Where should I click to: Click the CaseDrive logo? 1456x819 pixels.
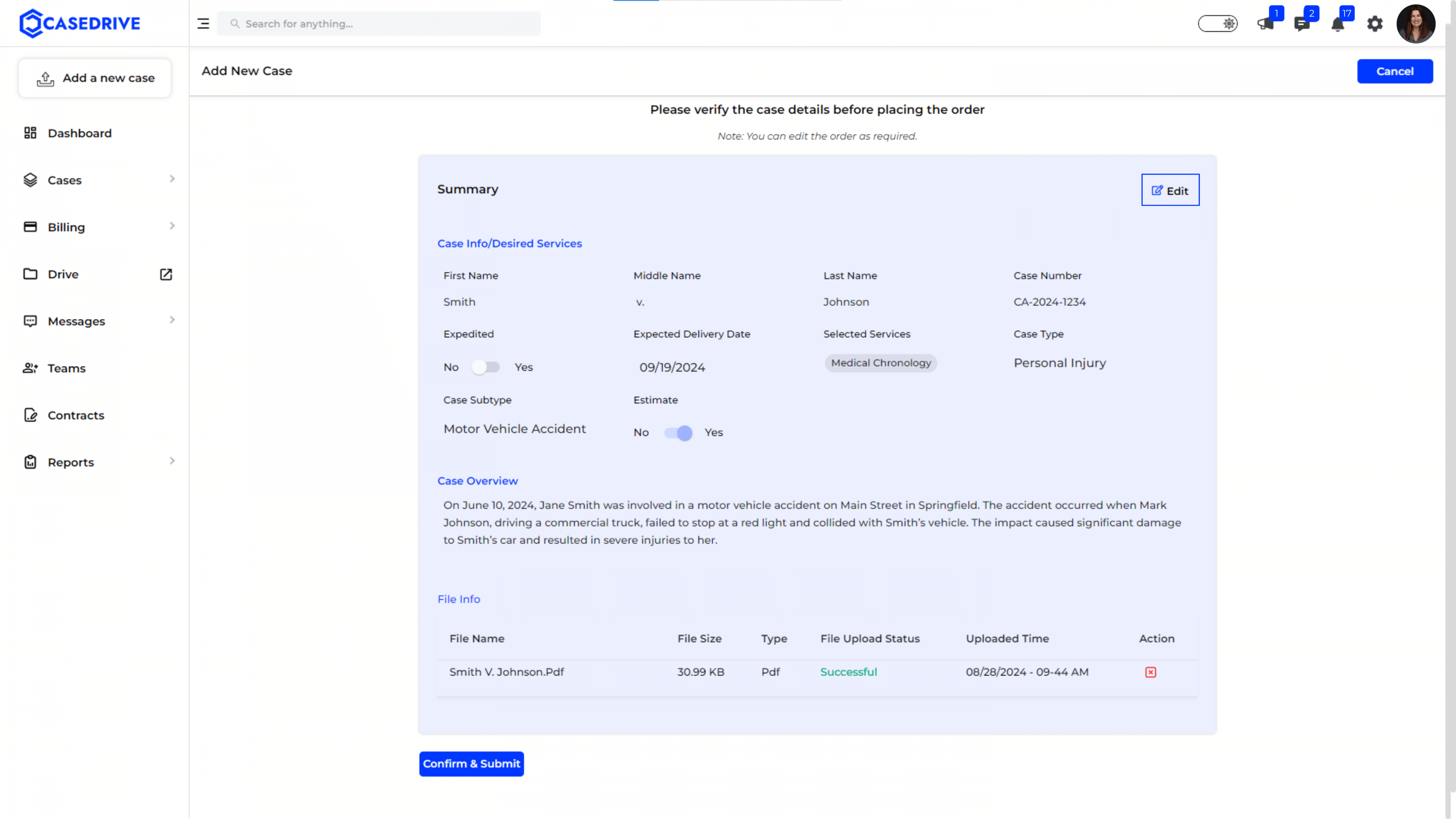click(x=80, y=23)
